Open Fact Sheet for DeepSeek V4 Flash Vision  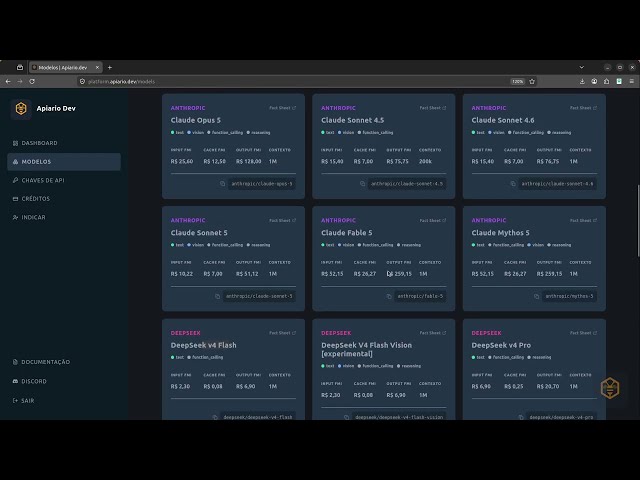pyautogui.click(x=433, y=333)
